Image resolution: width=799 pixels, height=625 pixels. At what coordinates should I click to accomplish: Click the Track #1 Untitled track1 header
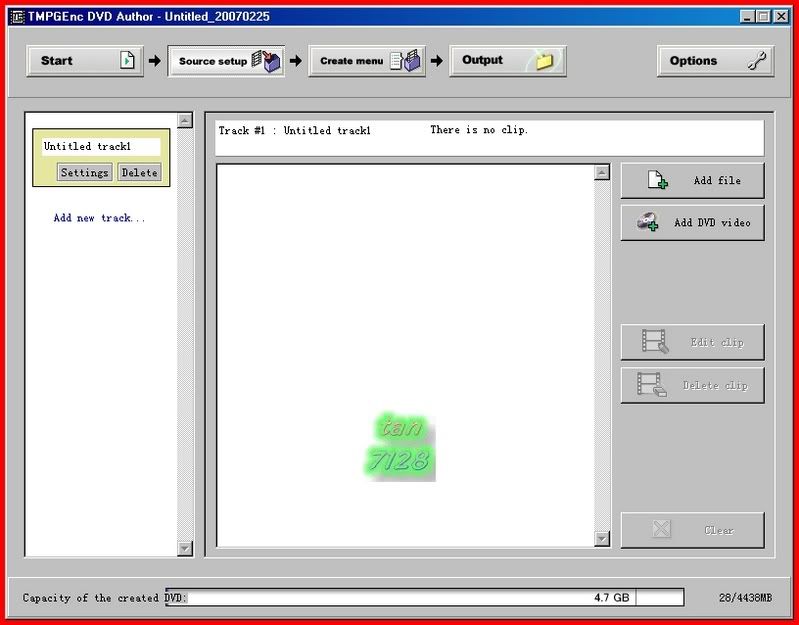coord(295,130)
